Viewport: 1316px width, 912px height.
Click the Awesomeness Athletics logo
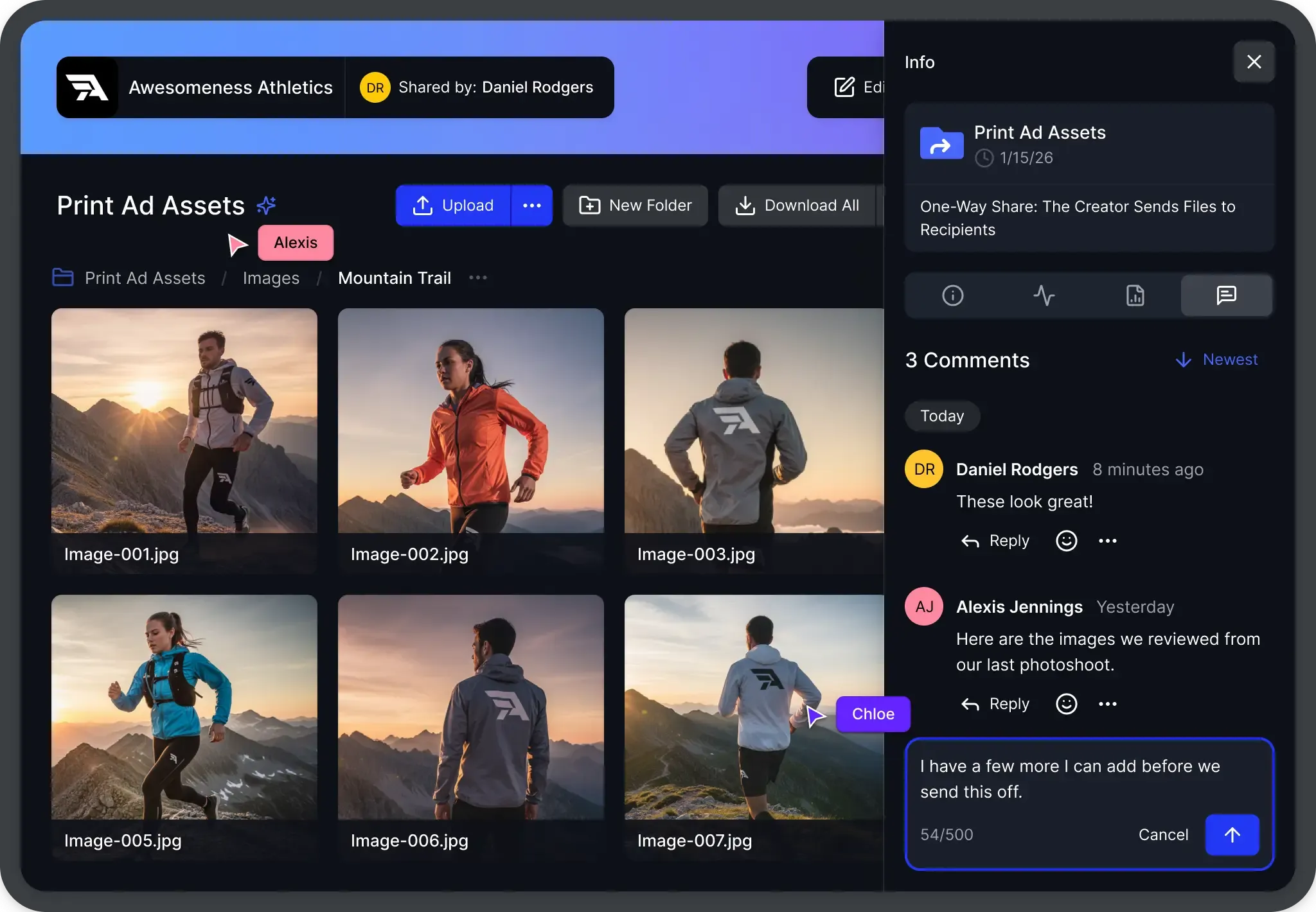88,87
